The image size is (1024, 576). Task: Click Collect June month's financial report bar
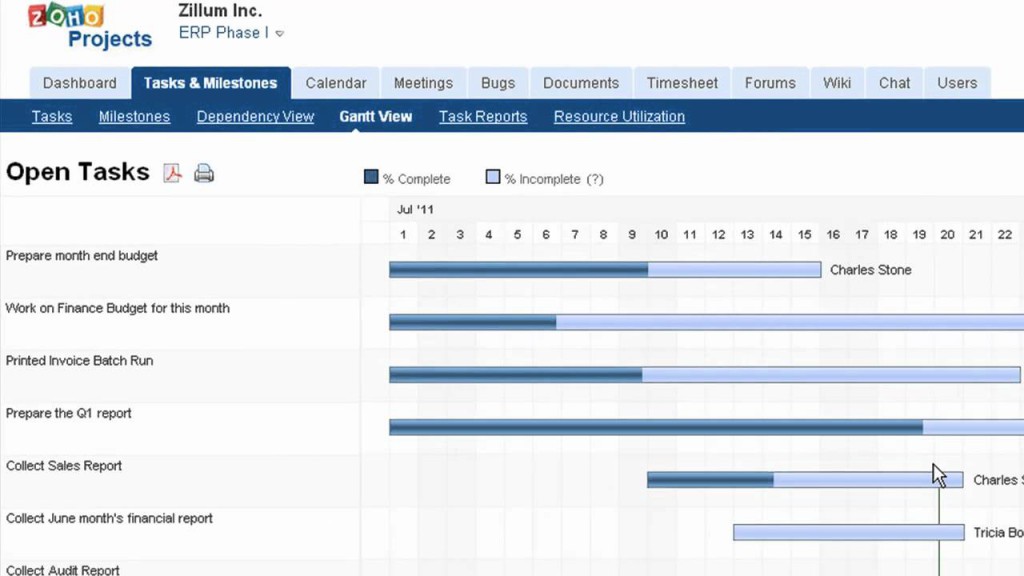click(x=848, y=532)
